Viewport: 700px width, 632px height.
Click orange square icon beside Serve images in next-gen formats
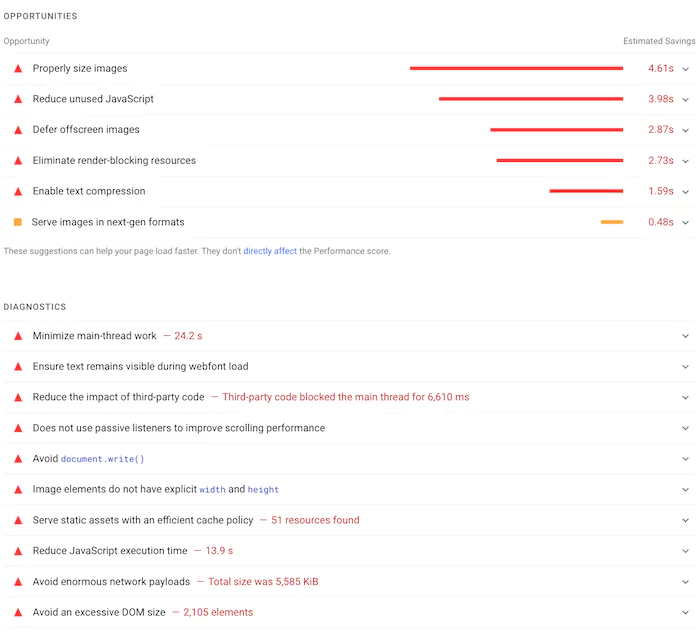[17, 222]
